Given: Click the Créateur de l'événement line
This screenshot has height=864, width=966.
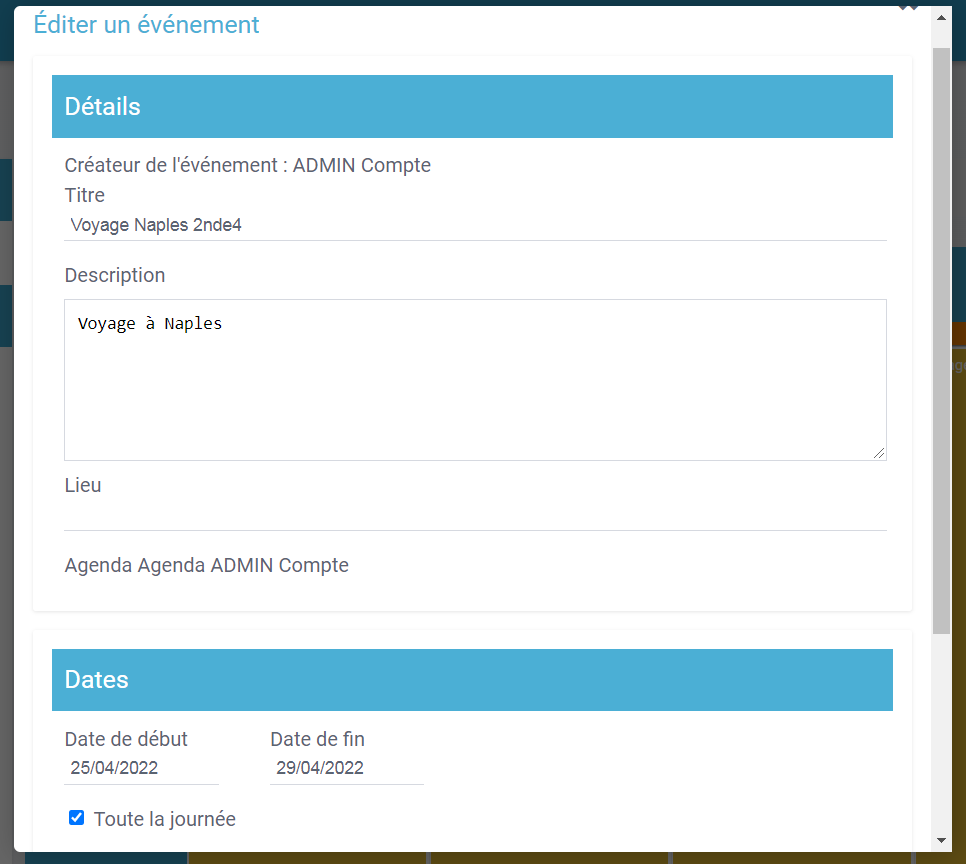Looking at the screenshot, I should tap(248, 165).
